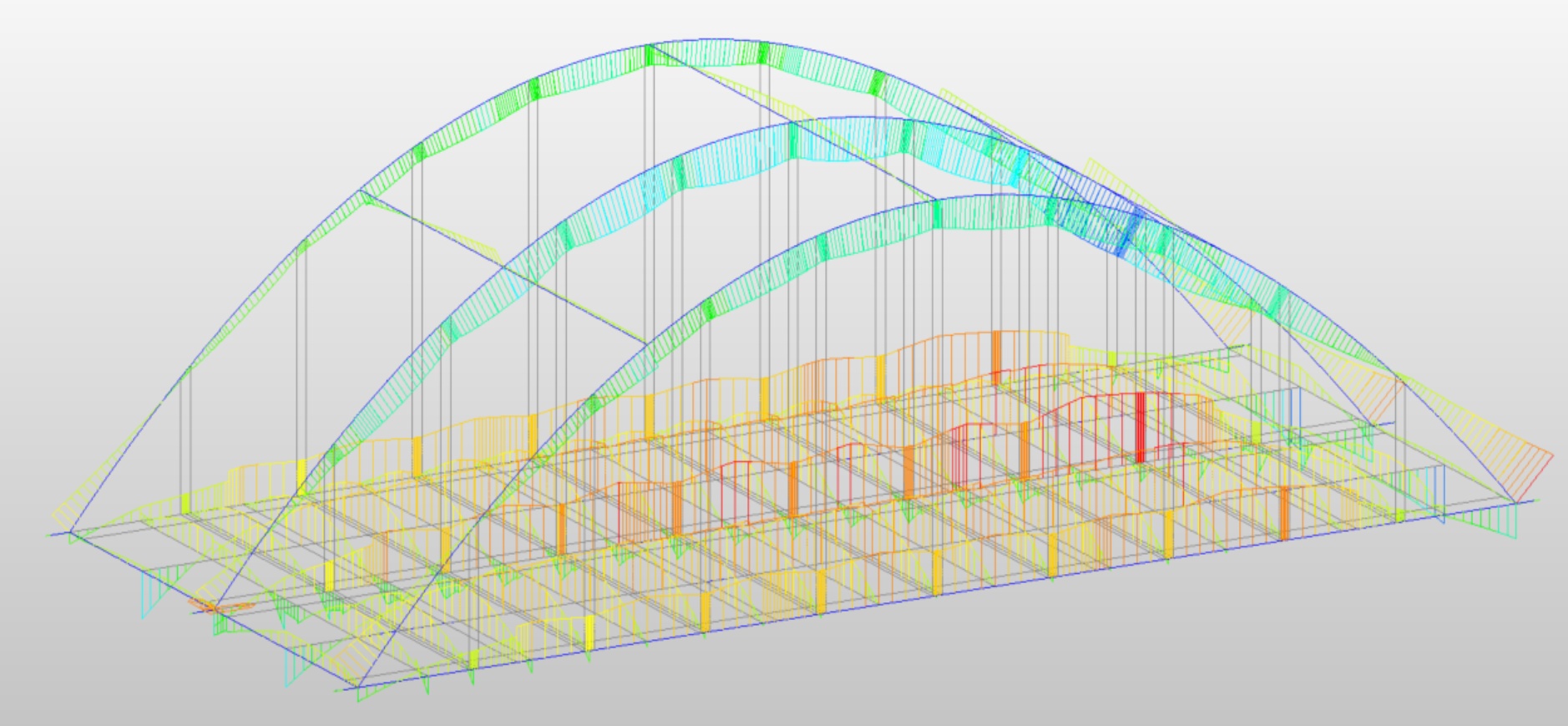Viewport: 1568px width, 726px height.
Task: Pick the small orange diagram at left arch base
Action: pos(209,604)
